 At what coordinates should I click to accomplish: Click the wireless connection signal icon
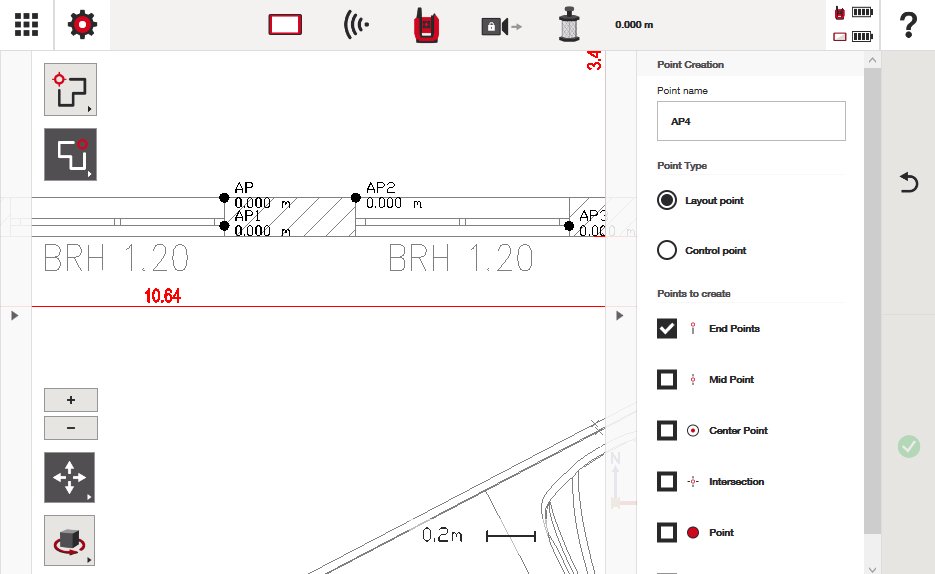coord(355,25)
